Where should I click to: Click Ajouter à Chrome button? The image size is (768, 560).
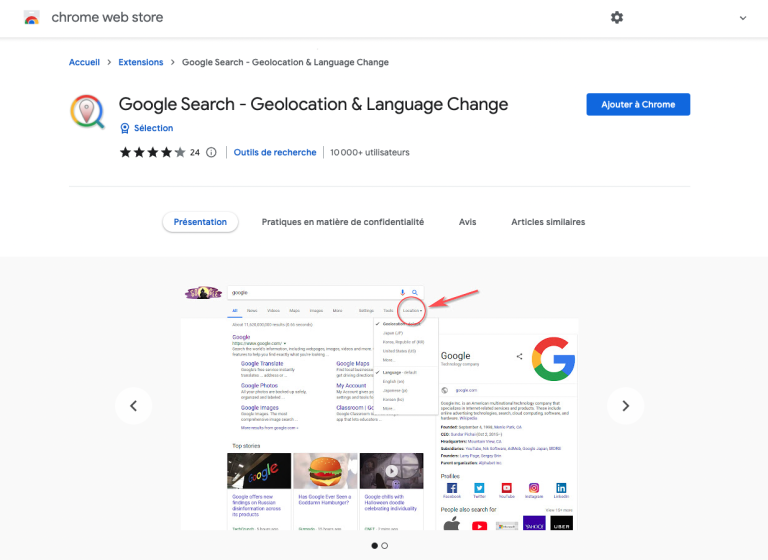(x=638, y=104)
